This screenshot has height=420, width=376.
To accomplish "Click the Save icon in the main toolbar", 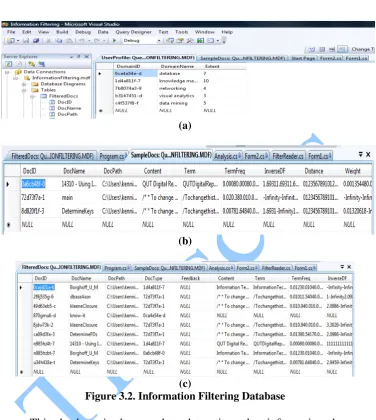I will point(26,41).
